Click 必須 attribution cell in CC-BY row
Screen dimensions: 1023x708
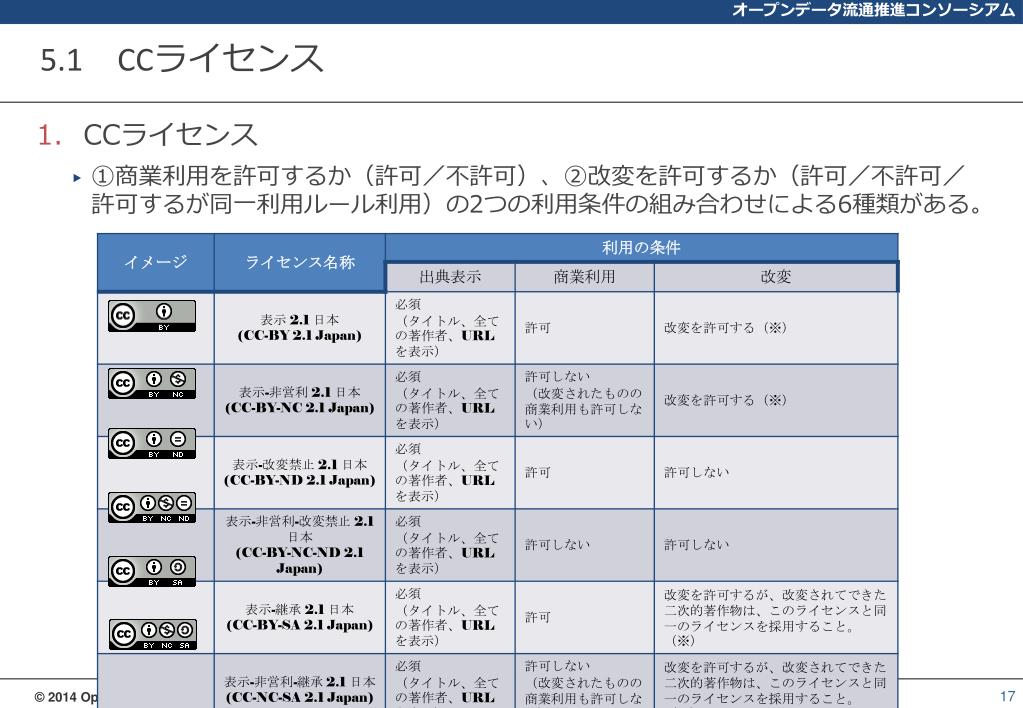point(450,328)
